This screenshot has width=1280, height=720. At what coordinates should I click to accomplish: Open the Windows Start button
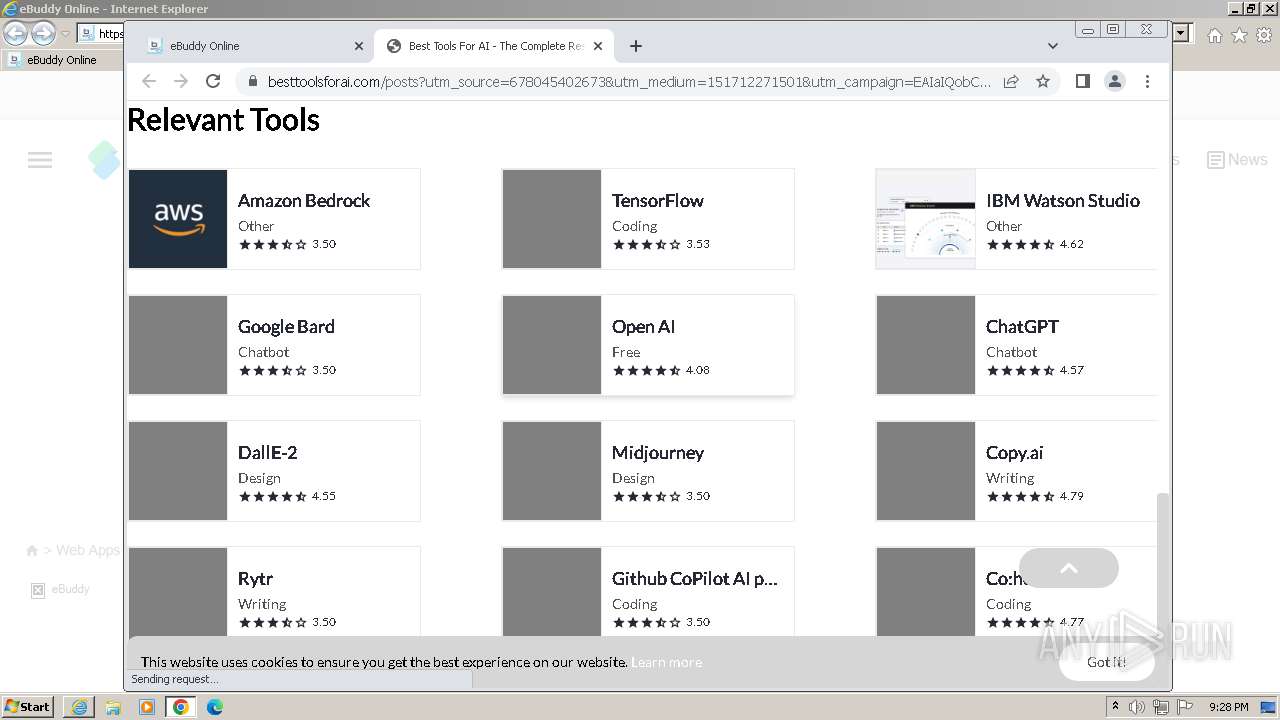pyautogui.click(x=27, y=707)
